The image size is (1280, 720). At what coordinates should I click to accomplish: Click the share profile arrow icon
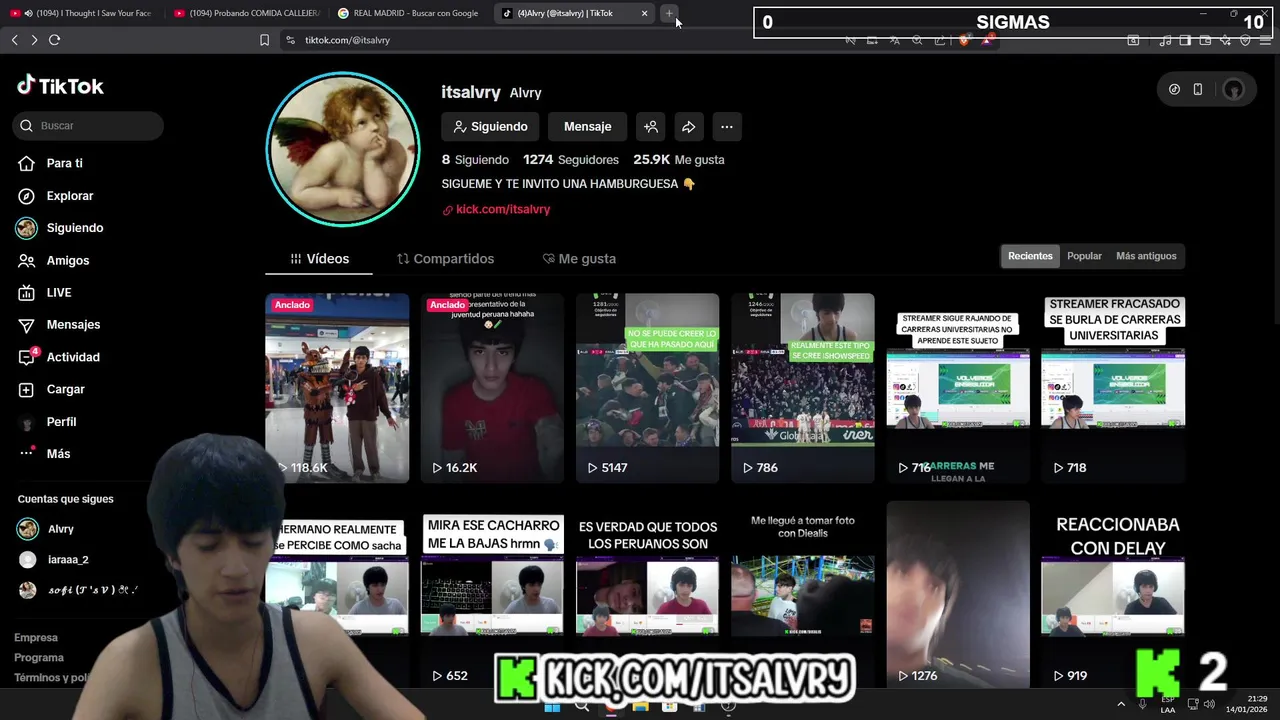pos(689,127)
